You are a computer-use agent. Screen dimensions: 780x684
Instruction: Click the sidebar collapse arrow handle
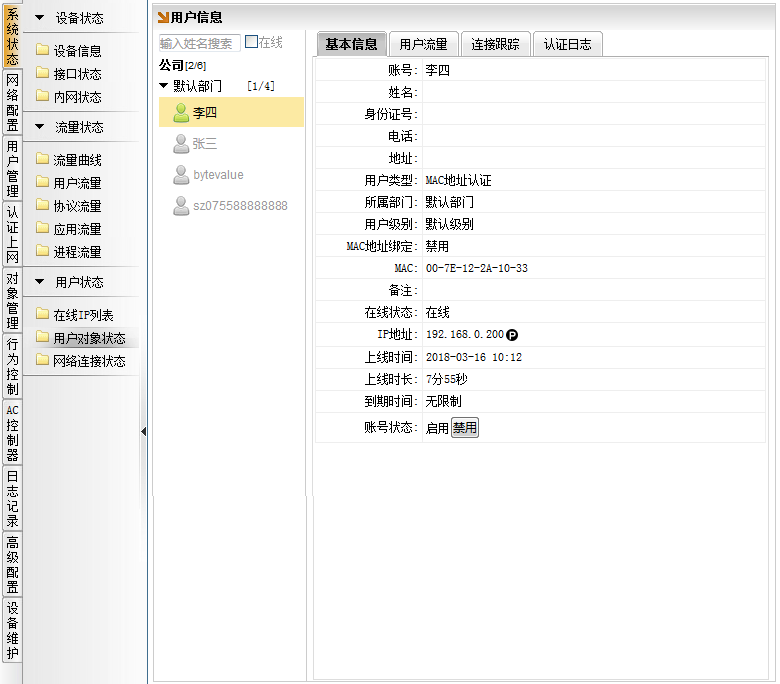coord(143,431)
